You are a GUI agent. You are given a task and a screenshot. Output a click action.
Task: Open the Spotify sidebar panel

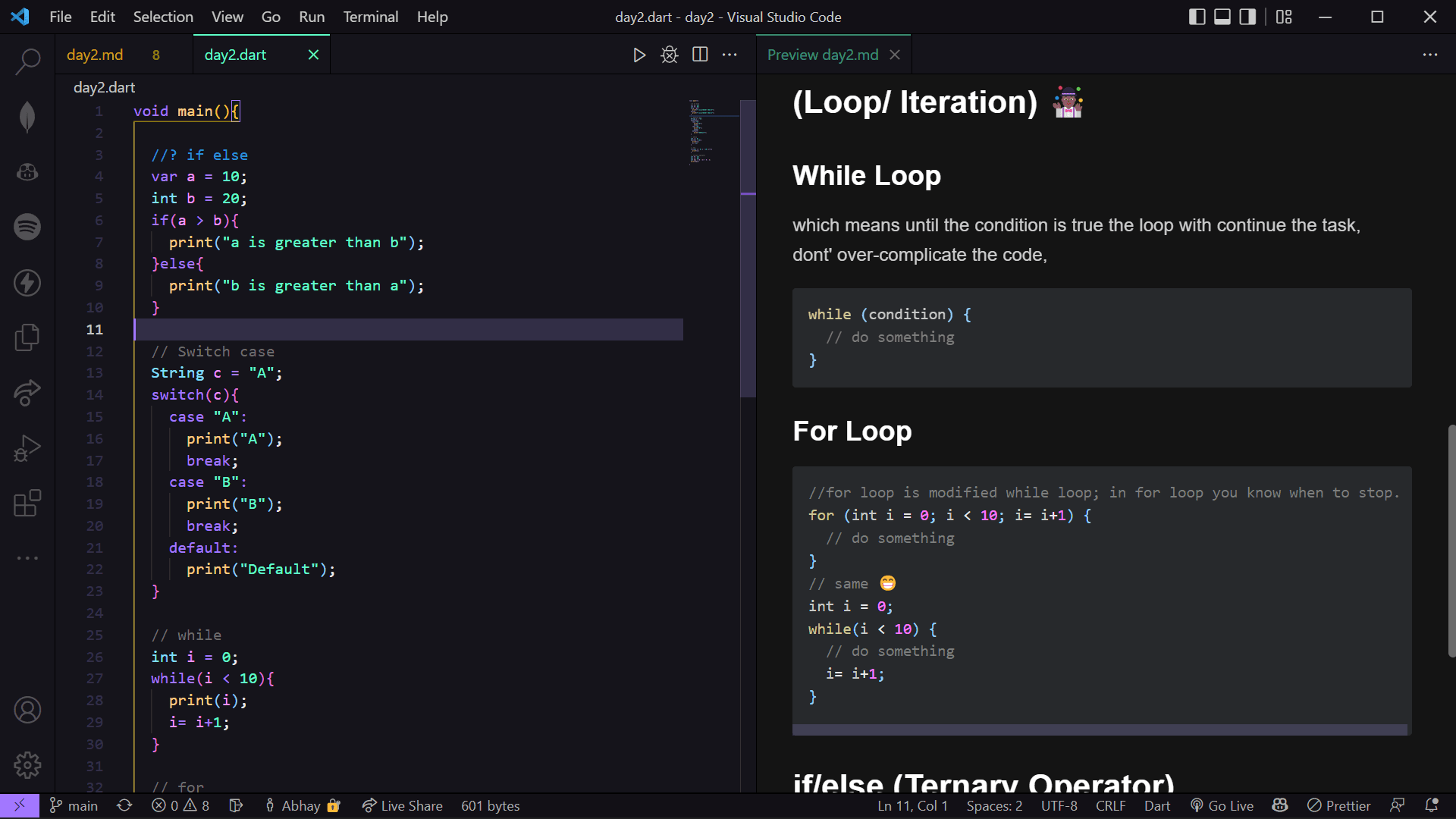coord(27,227)
